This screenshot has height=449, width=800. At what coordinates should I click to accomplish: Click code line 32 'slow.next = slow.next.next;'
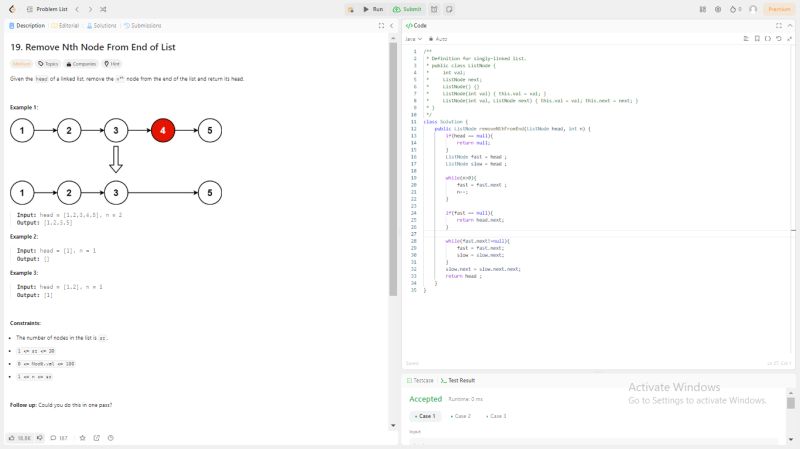[483, 269]
